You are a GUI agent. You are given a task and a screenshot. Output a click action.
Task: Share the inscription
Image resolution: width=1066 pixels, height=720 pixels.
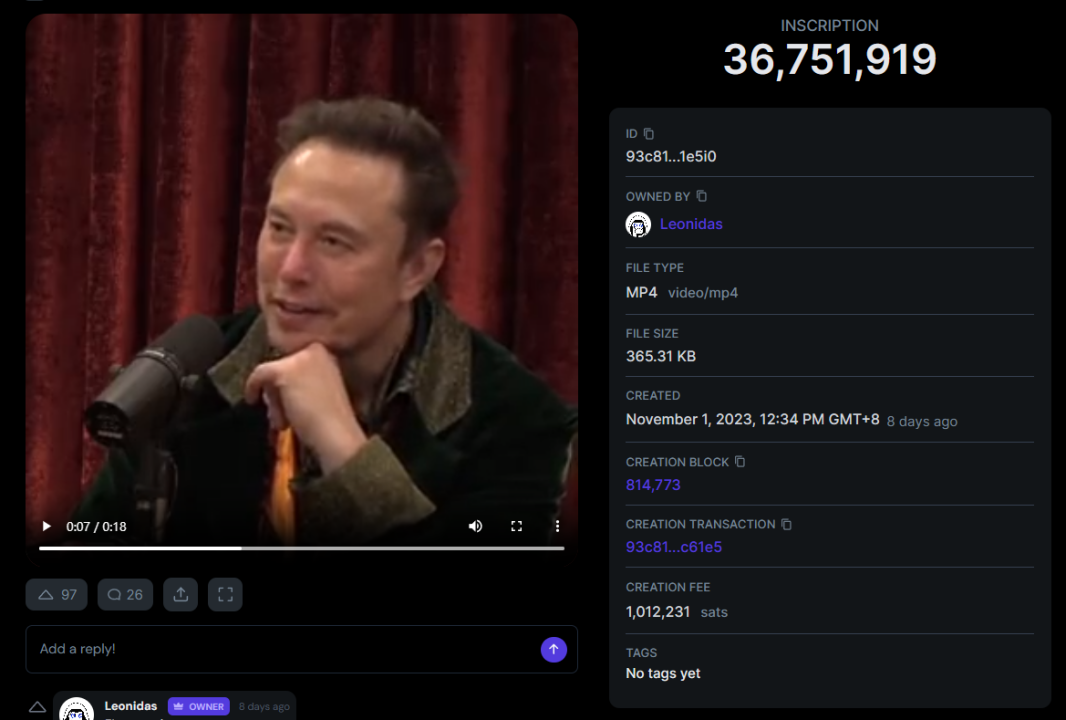point(181,594)
